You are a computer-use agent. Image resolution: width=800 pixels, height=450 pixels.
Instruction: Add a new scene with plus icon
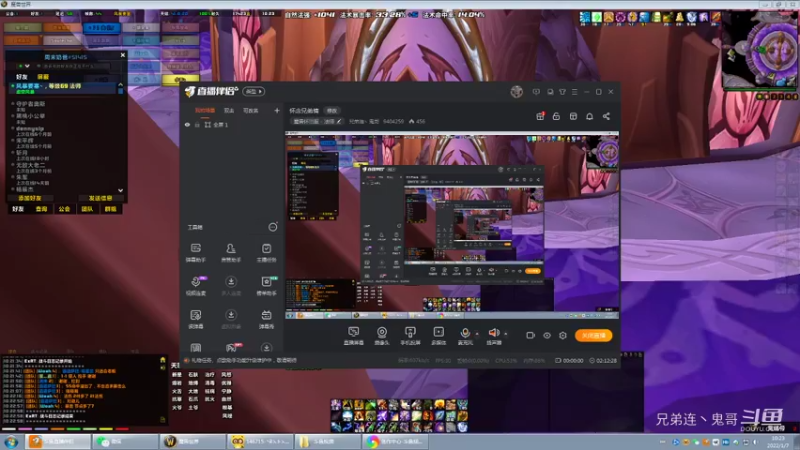[x=277, y=110]
